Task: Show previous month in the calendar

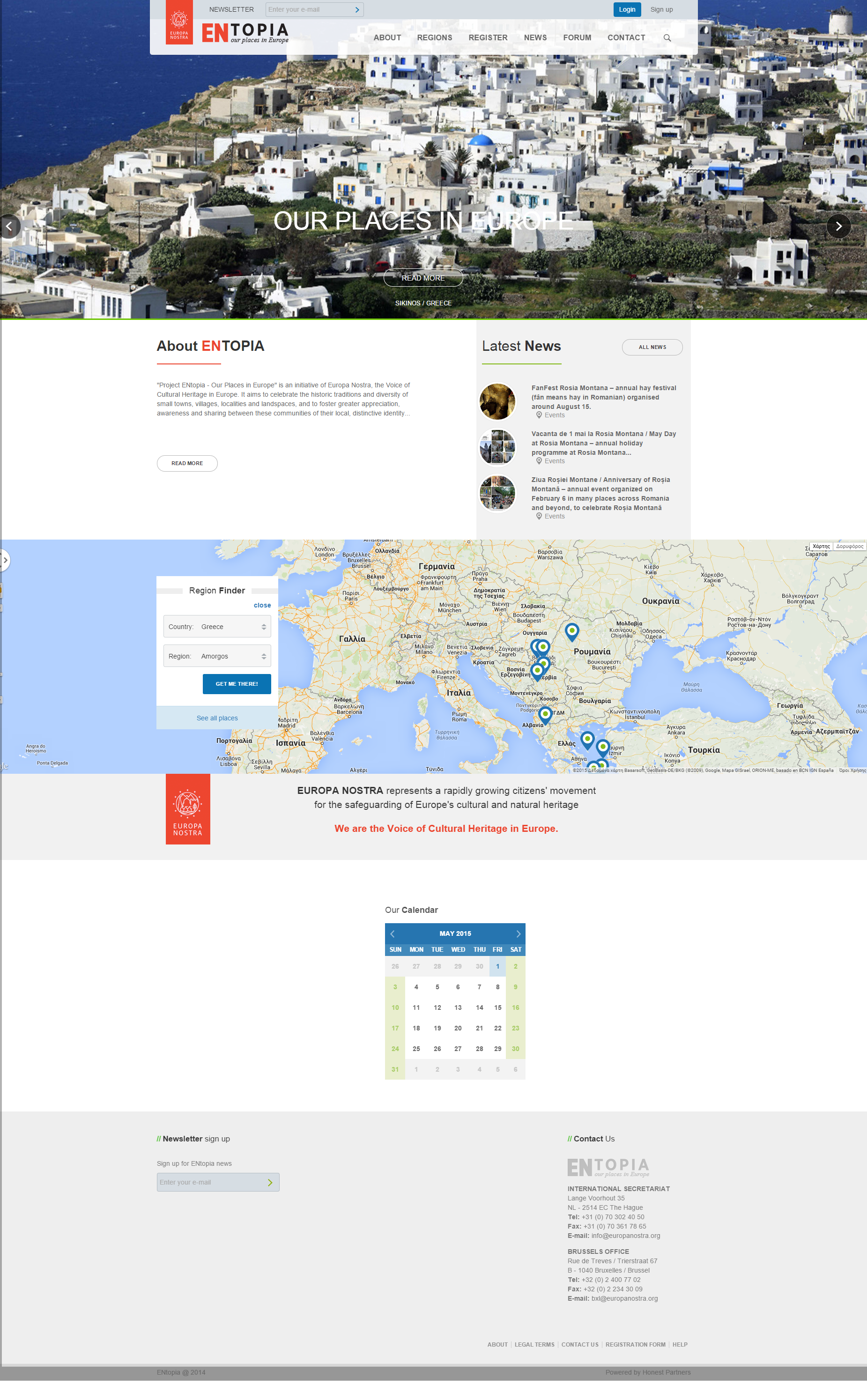Action: pyautogui.click(x=392, y=933)
